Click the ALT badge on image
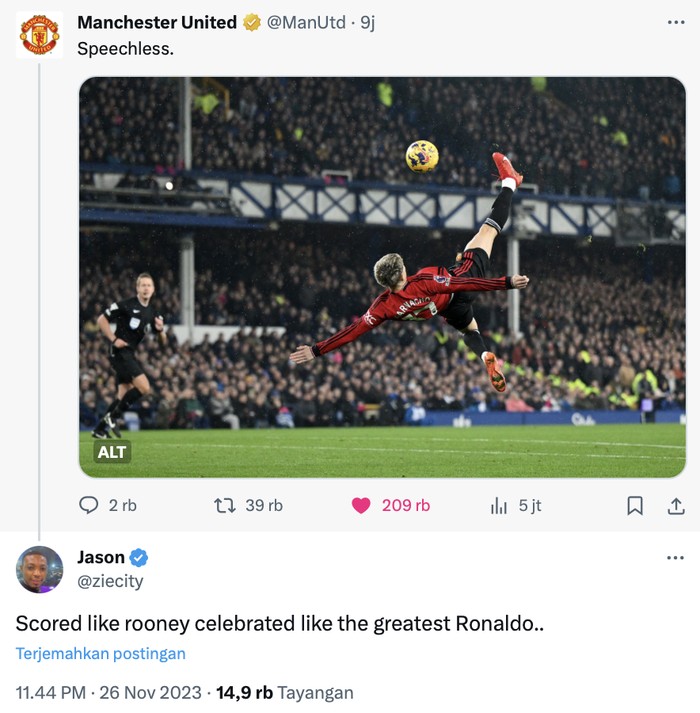700x713 pixels. click(x=112, y=452)
